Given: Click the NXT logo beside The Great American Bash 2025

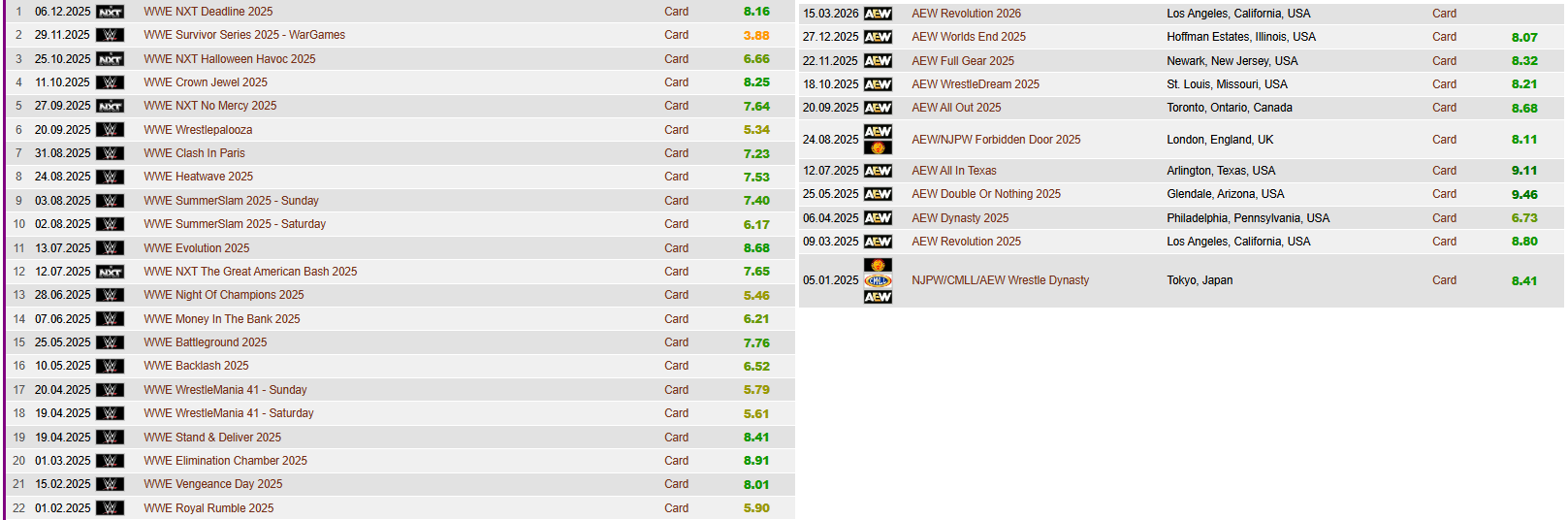Looking at the screenshot, I should (111, 272).
